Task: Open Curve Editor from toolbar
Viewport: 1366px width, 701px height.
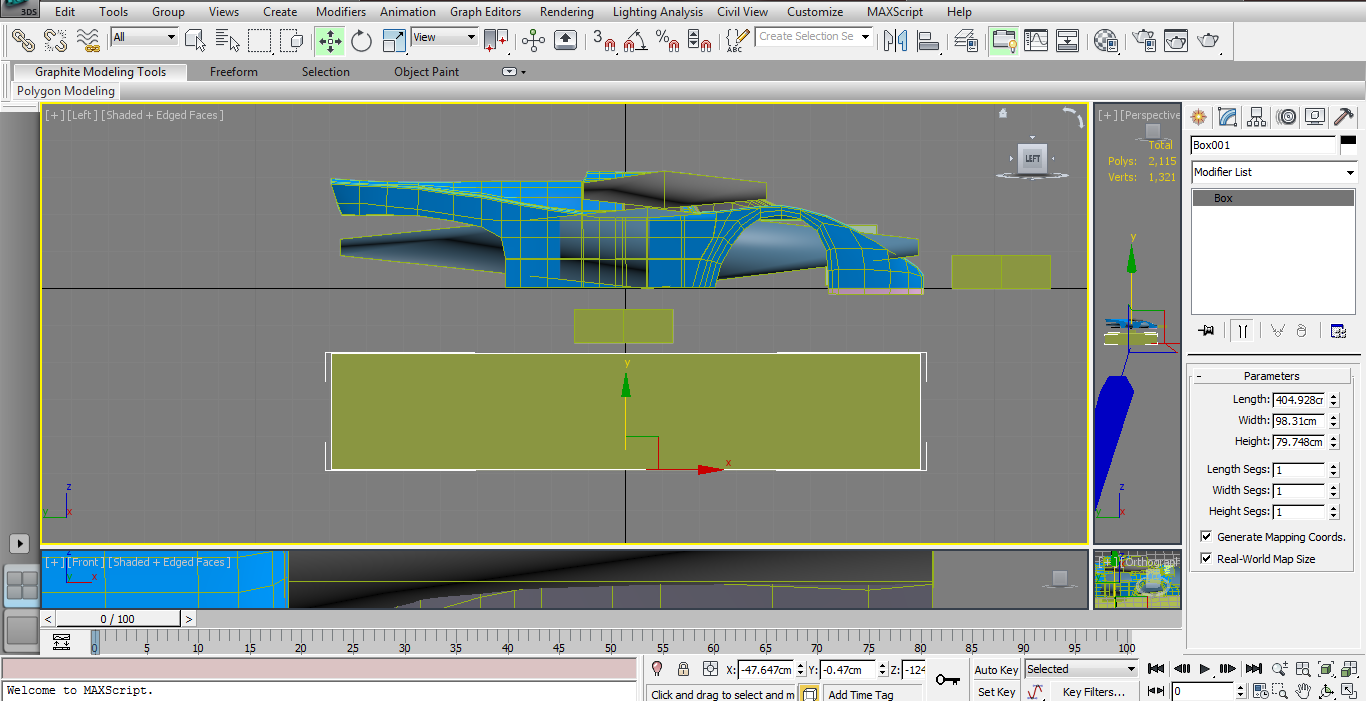Action: (x=1035, y=40)
